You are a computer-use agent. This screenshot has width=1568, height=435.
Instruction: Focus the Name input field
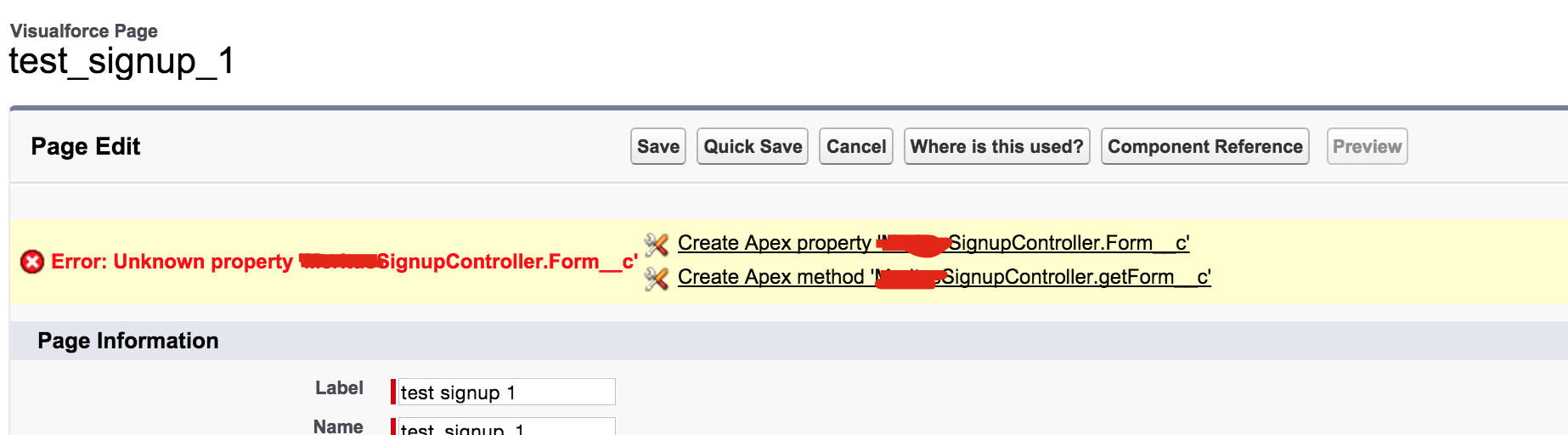506,427
